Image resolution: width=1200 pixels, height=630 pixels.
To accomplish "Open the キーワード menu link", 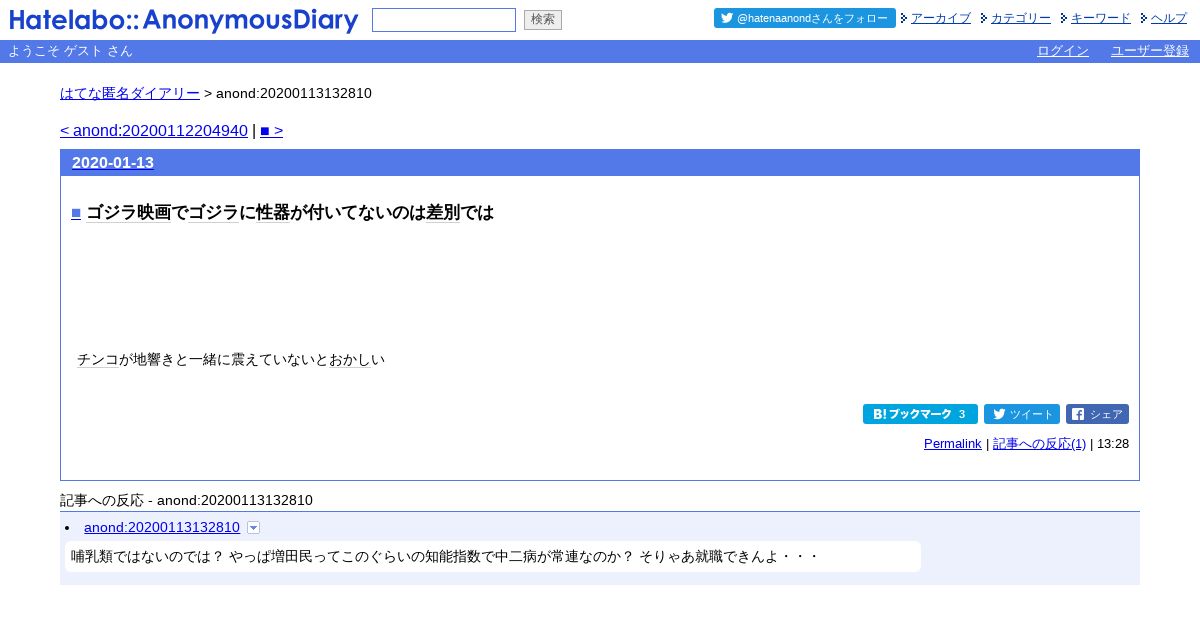I will coord(1101,18).
